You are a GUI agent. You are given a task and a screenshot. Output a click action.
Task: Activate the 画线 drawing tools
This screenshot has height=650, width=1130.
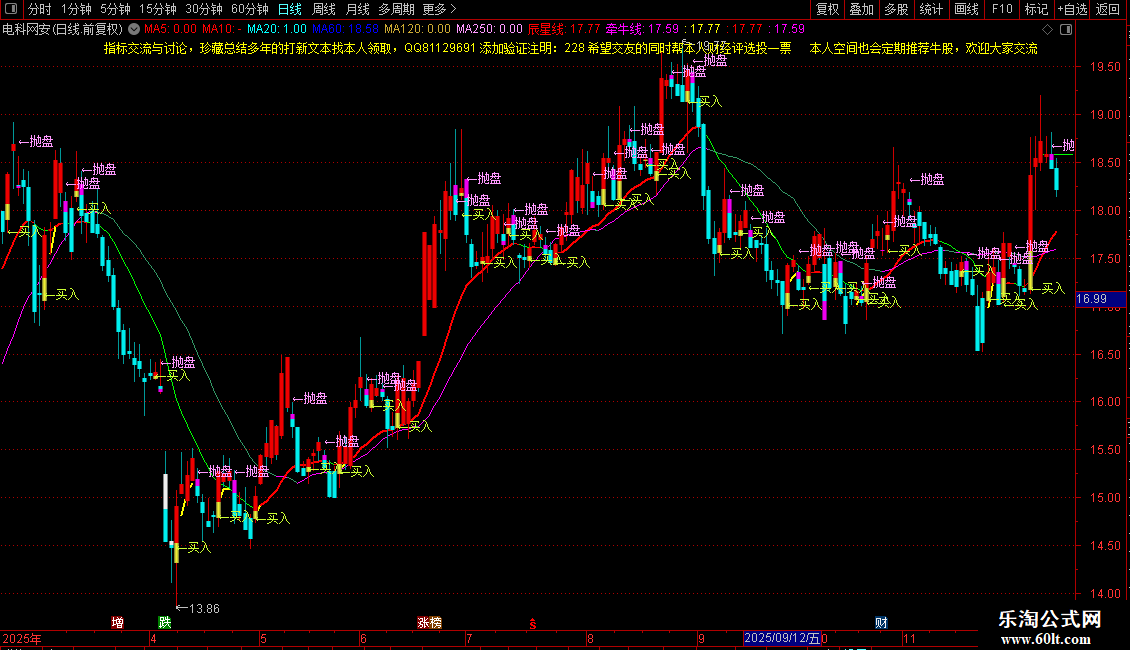(x=966, y=9)
